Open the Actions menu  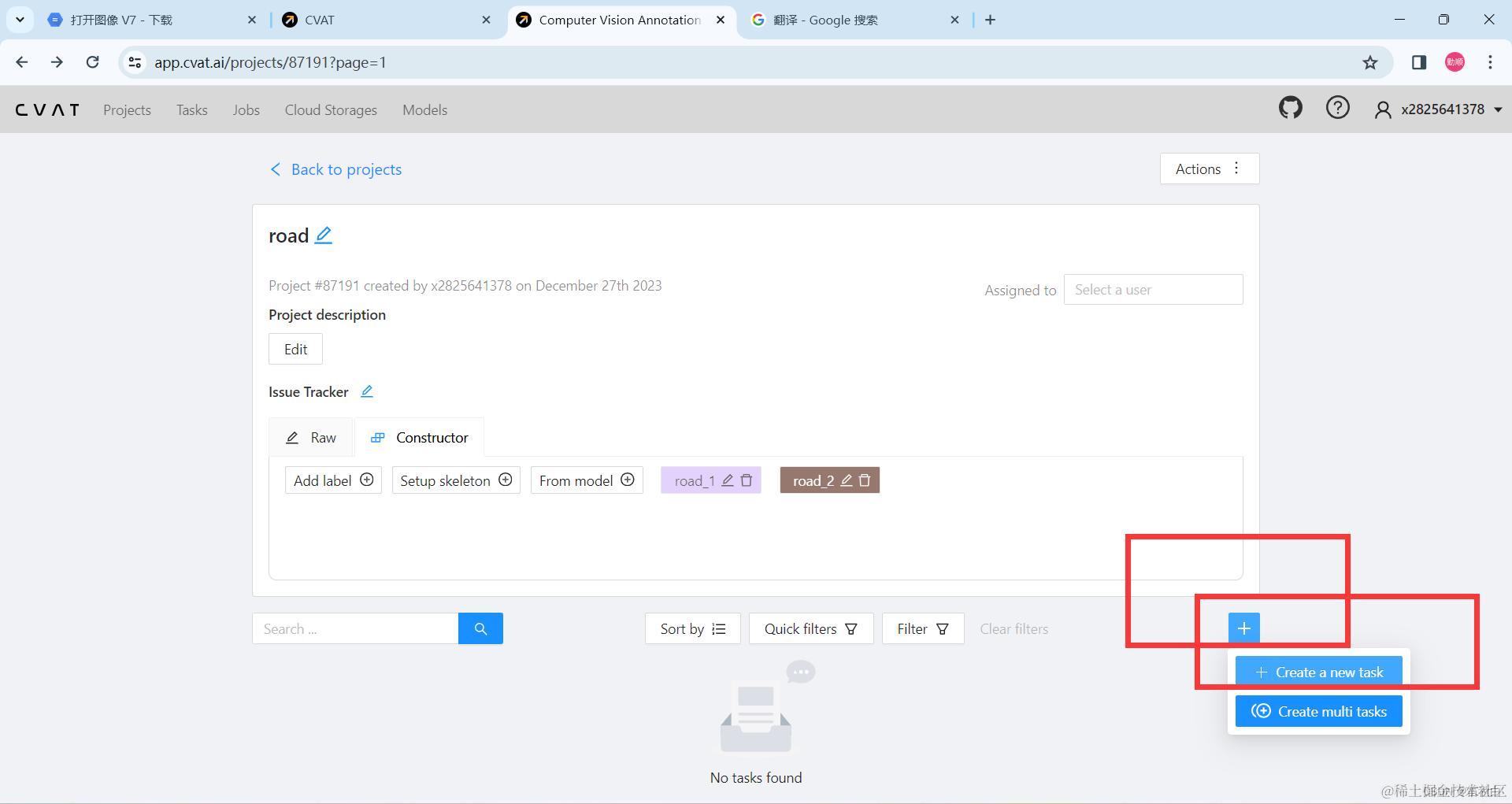1210,169
